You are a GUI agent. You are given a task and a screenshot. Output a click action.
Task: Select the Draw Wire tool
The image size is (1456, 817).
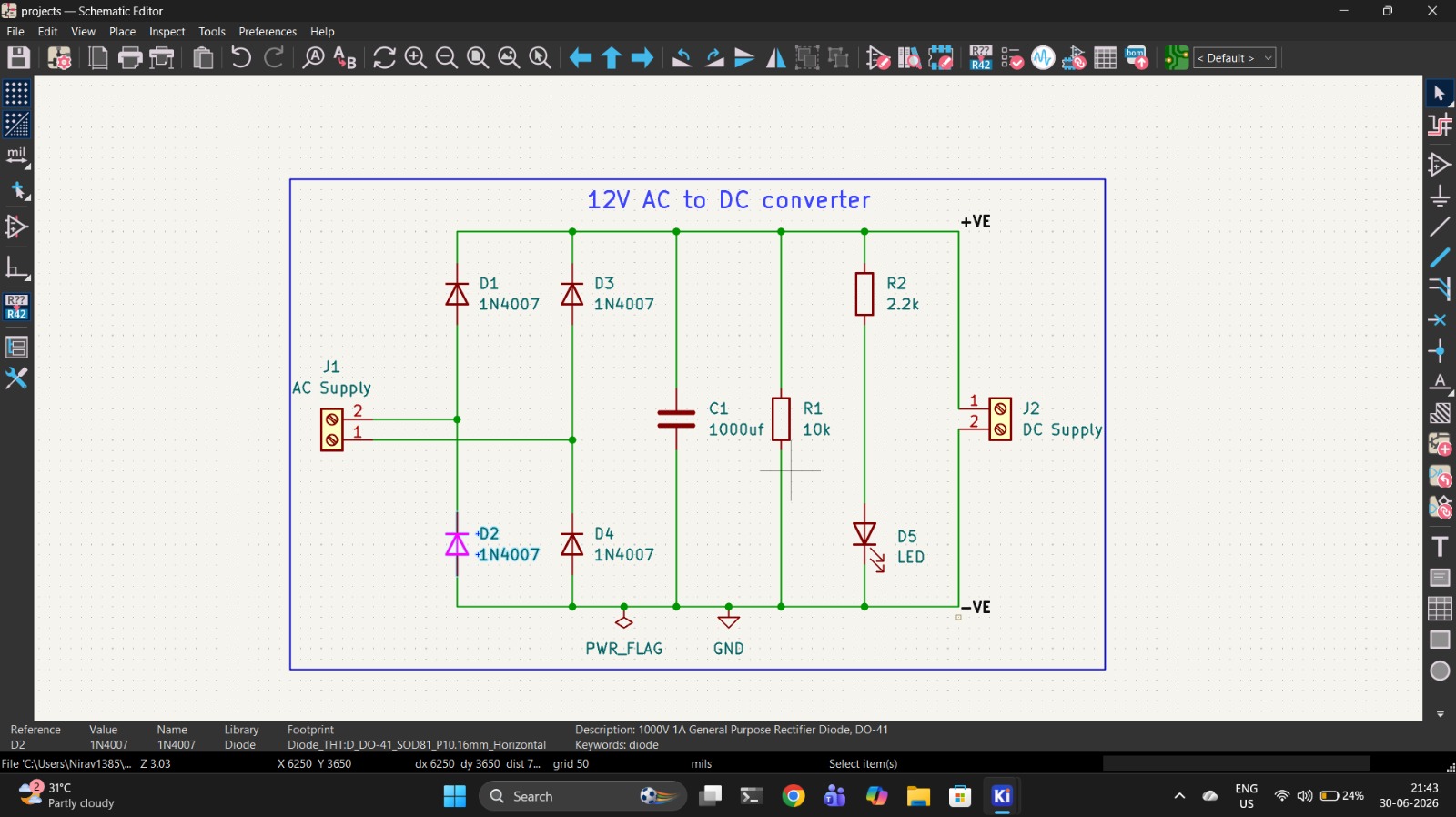coord(1440,227)
